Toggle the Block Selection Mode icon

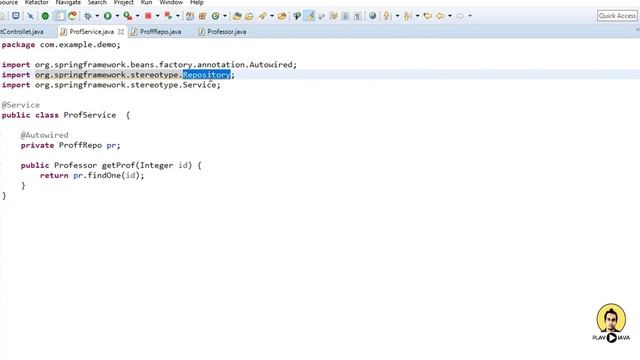(x=345, y=16)
